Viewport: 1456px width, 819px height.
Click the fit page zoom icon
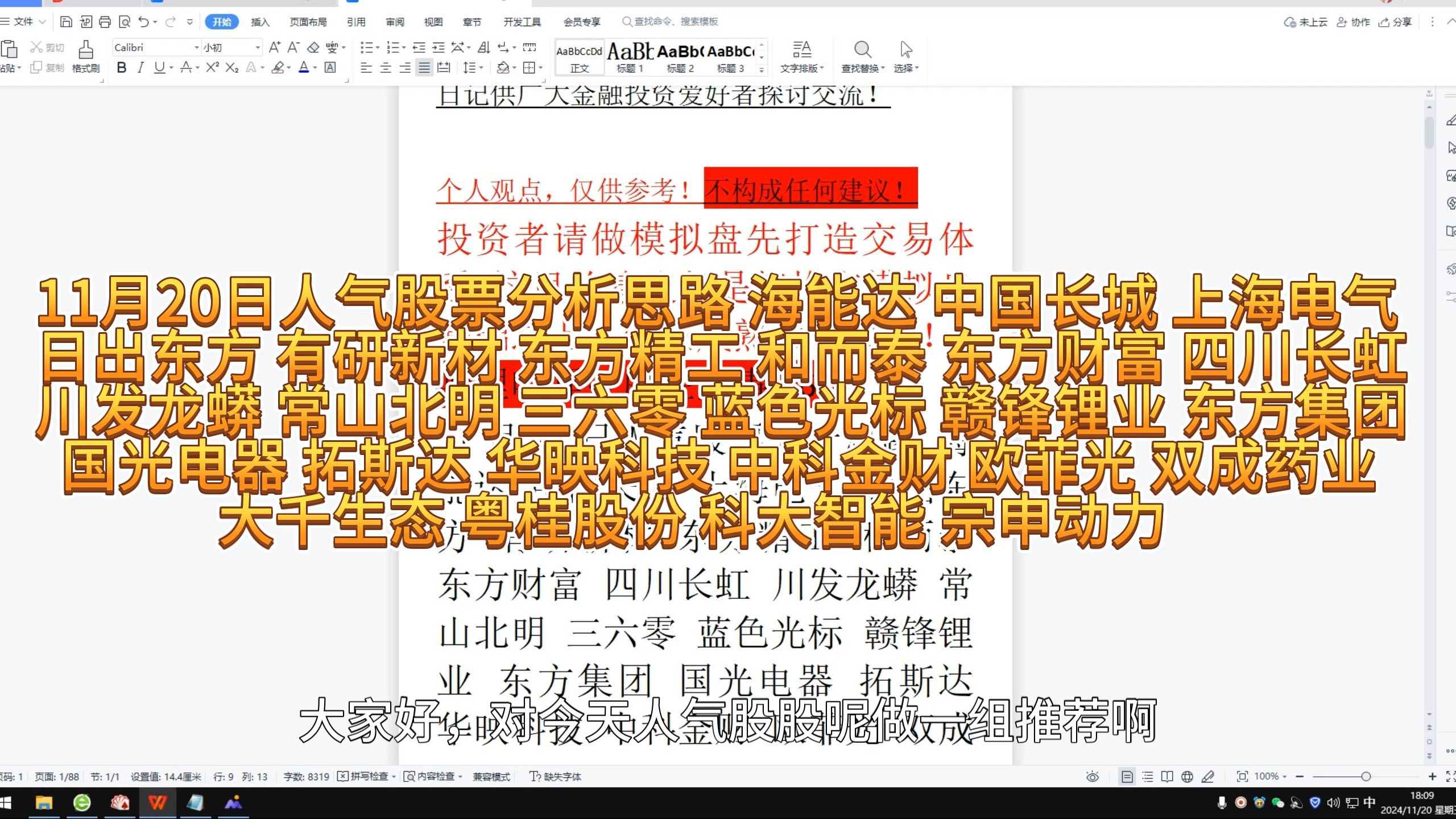tap(1242, 776)
